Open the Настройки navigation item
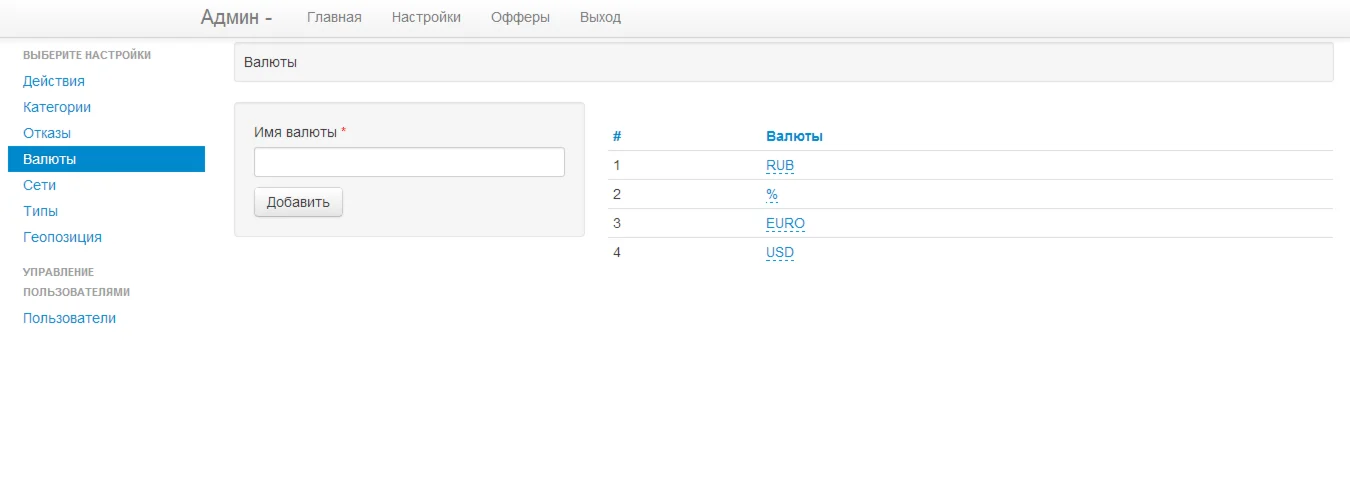This screenshot has width=1350, height=488. [x=426, y=17]
